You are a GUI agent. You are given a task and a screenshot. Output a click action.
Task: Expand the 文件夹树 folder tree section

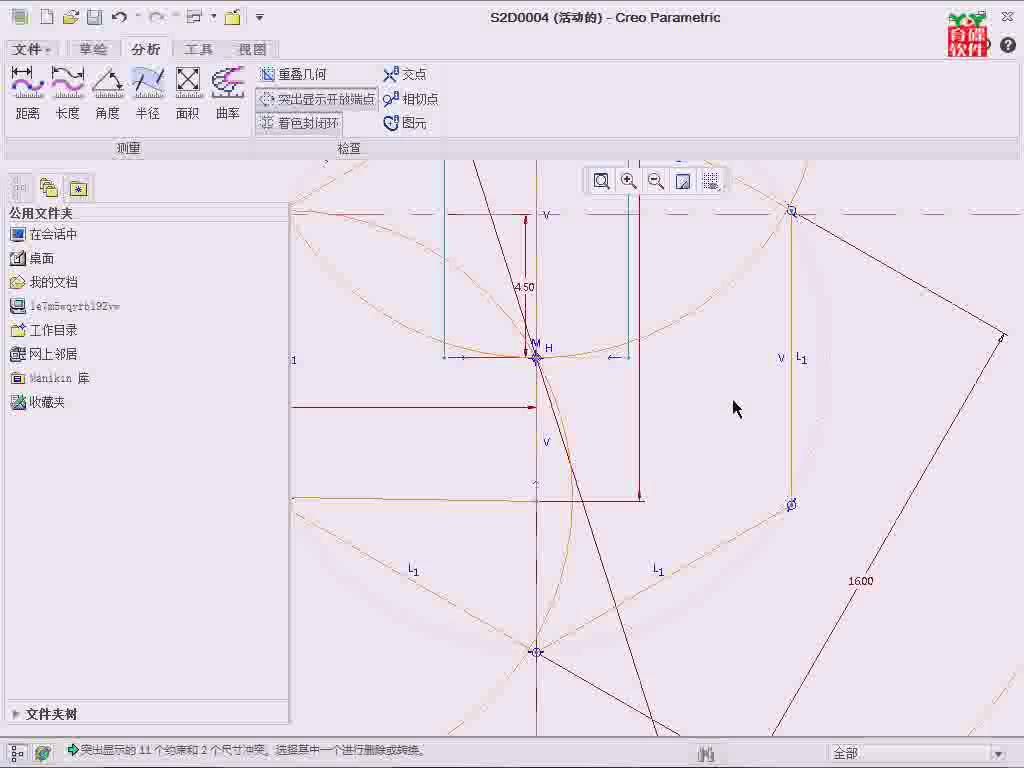tap(44, 714)
